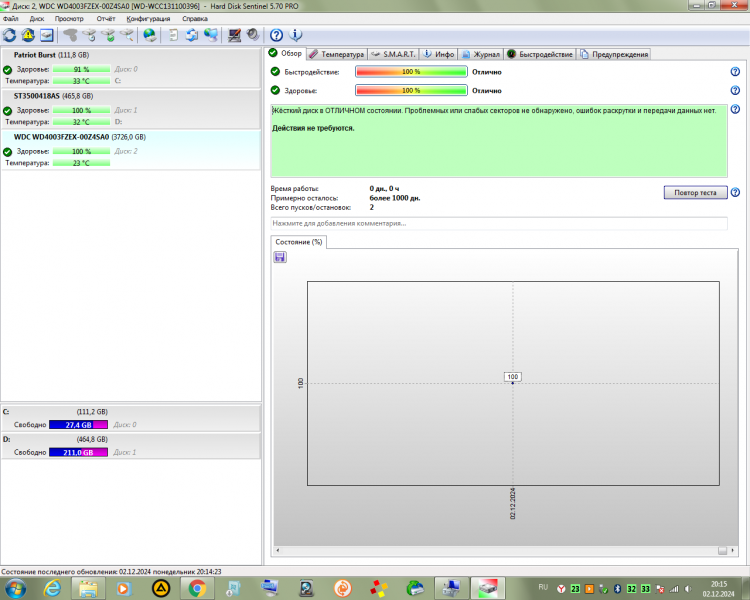This screenshot has height=600, width=750.
Task: Open the Диск menu
Action: pyautogui.click(x=37, y=19)
